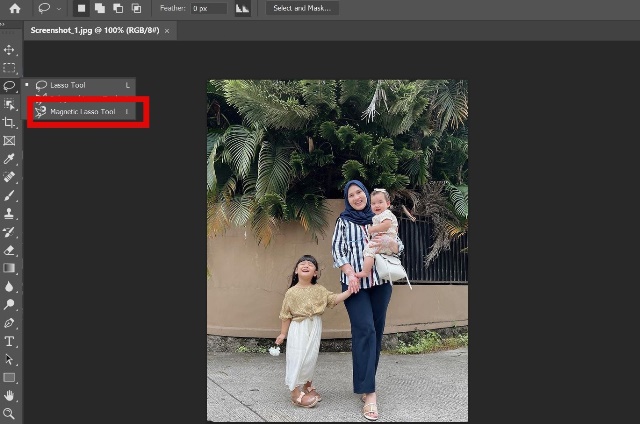Choose Lasso Tool from flyout menu
The image size is (640, 424).
79,85
